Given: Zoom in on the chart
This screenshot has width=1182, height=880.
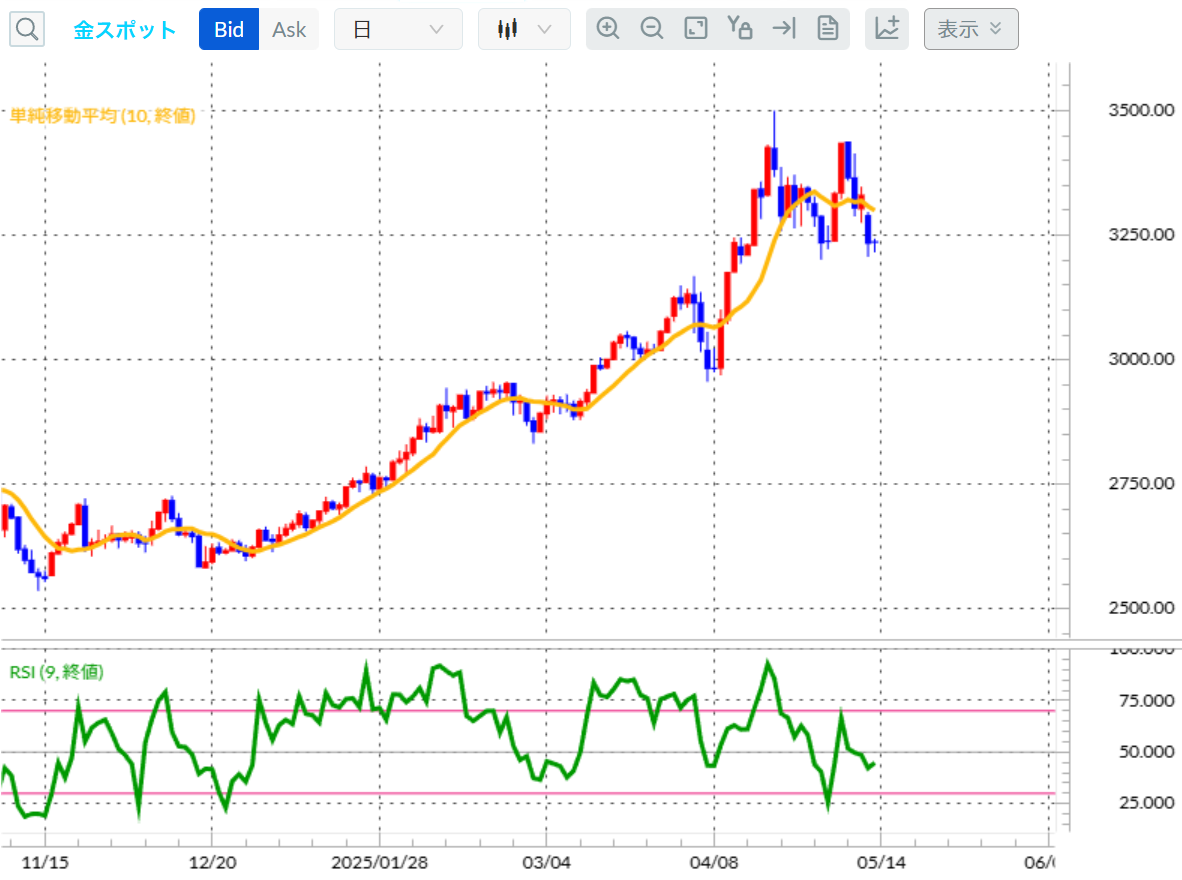Looking at the screenshot, I should tap(608, 29).
